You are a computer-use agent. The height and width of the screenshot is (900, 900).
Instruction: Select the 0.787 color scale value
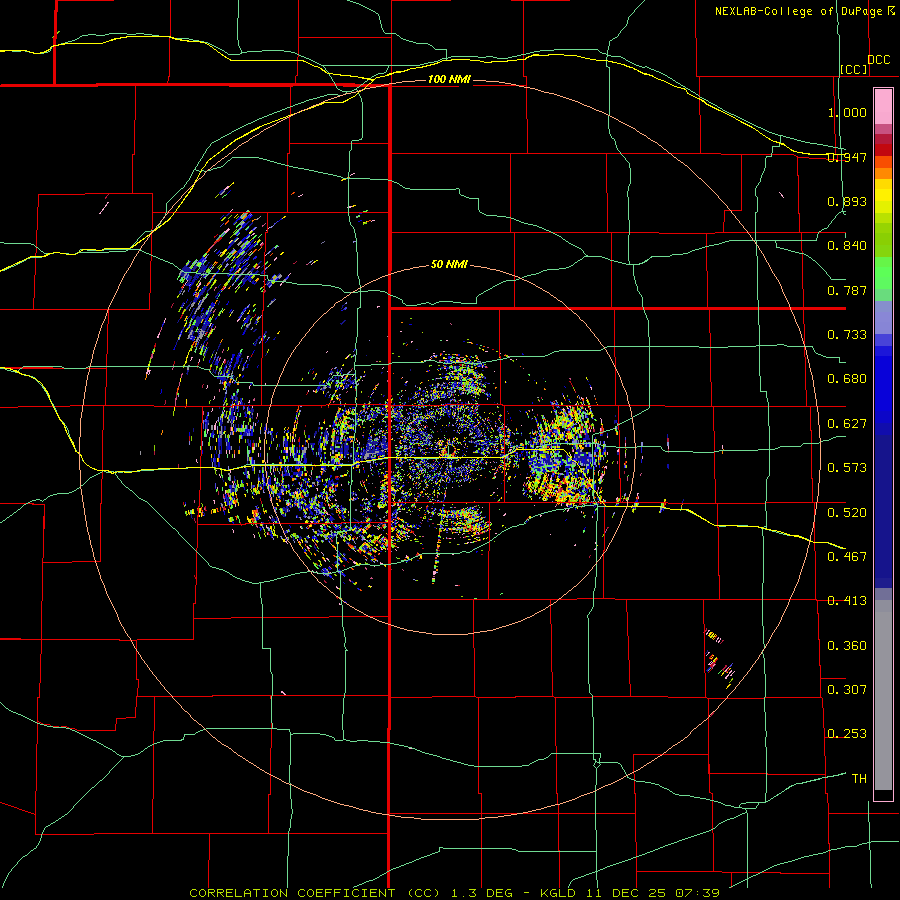[x=847, y=290]
